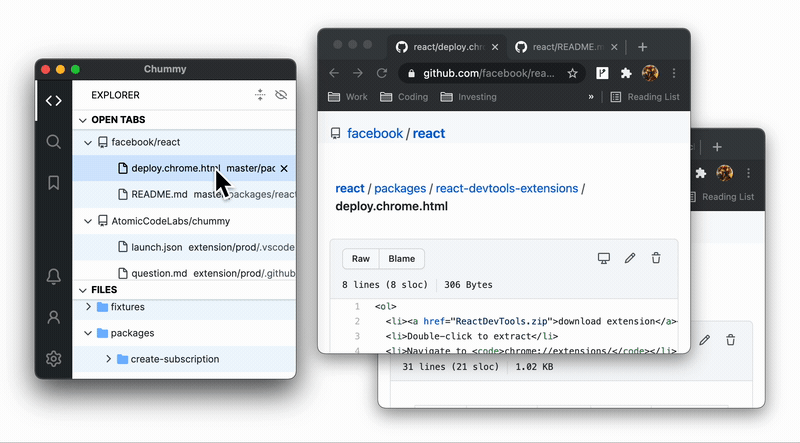Edit file with the pencil icon

[x=630, y=258]
